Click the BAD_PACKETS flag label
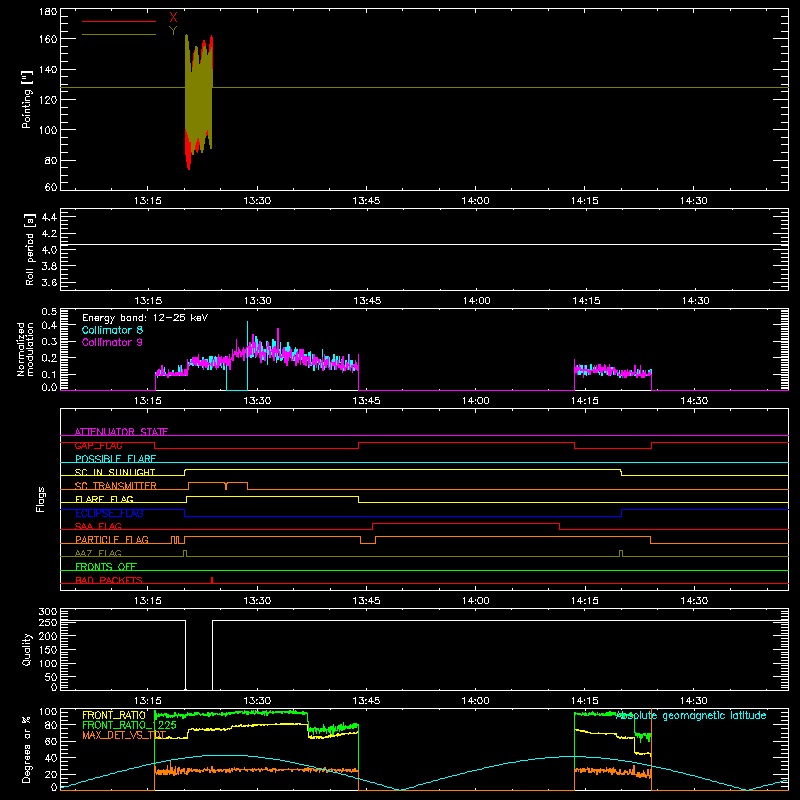800x800 pixels. point(109,580)
